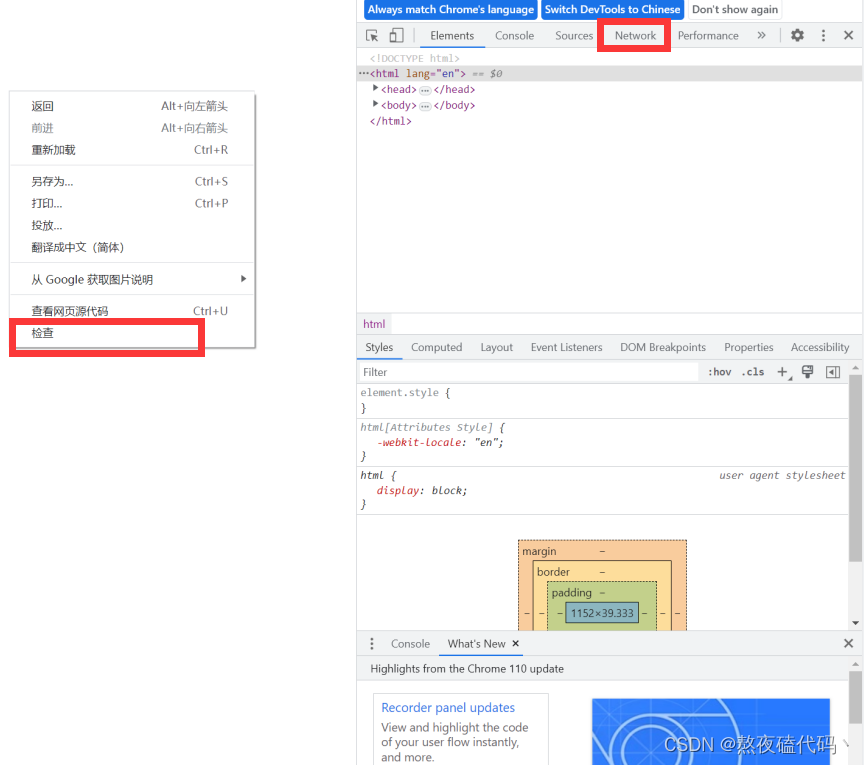Show more DevTools tabs chevron
The image size is (864, 765).
click(x=762, y=36)
